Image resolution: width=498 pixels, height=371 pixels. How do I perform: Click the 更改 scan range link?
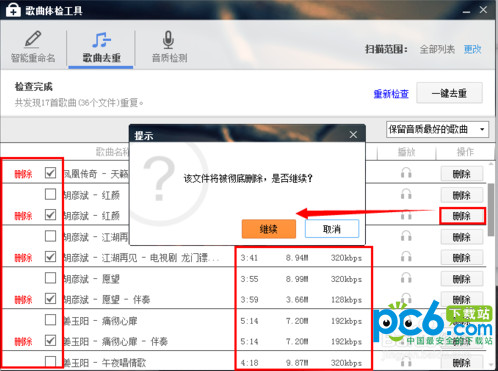click(x=472, y=49)
